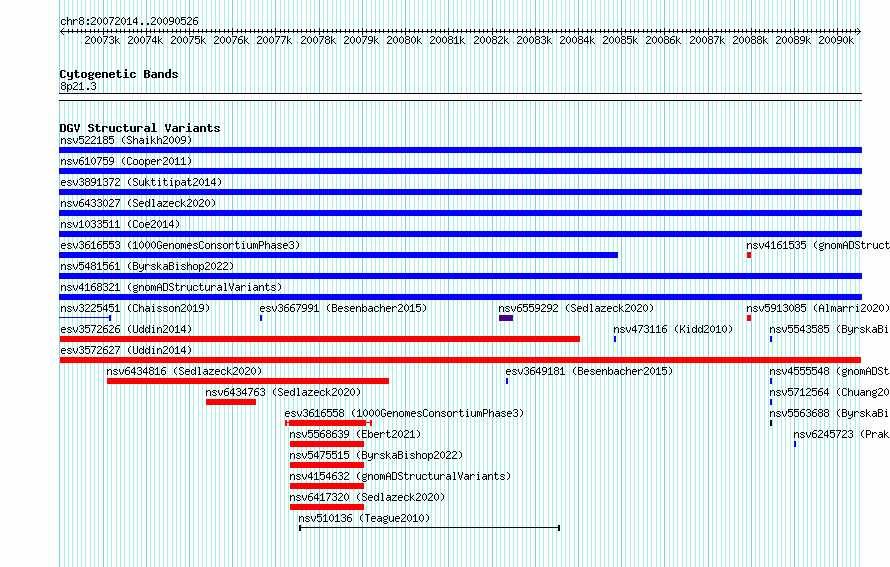Select the nsv610759 (Cooper2011) variant label
Image resolution: width=890 pixels, height=567 pixels.
pyautogui.click(x=126, y=161)
